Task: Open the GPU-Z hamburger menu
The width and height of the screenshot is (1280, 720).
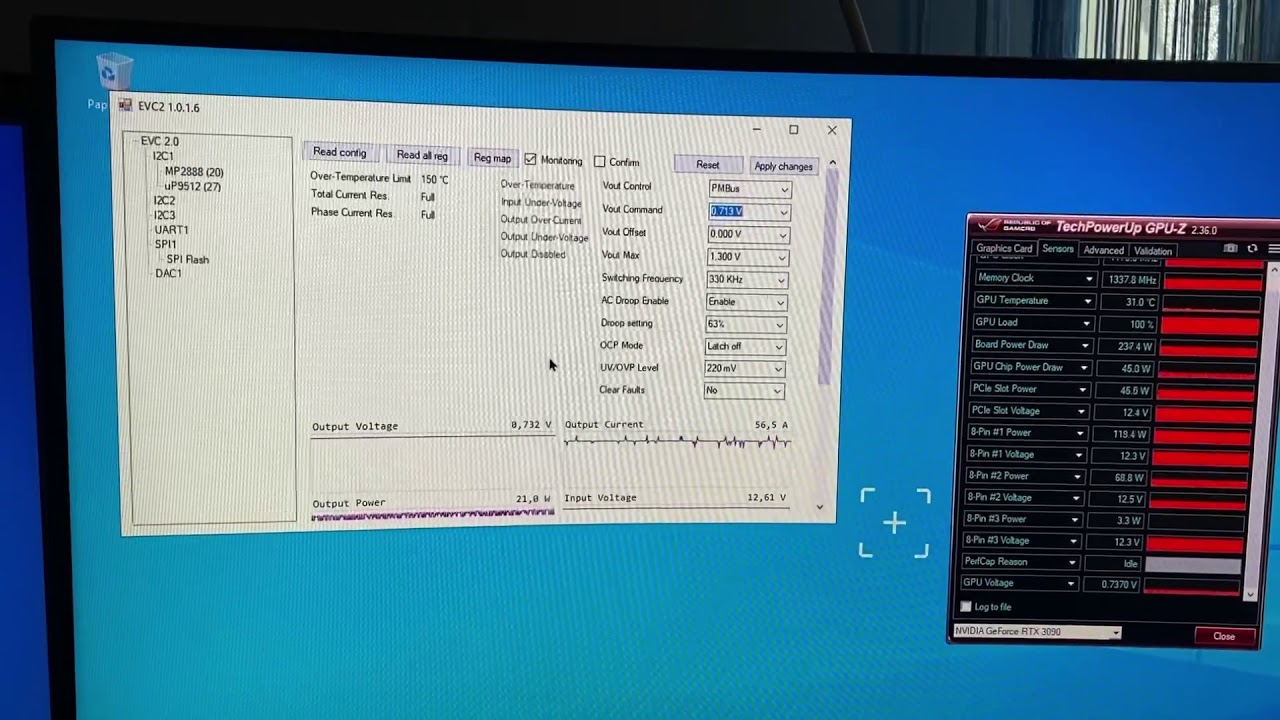Action: (1273, 248)
